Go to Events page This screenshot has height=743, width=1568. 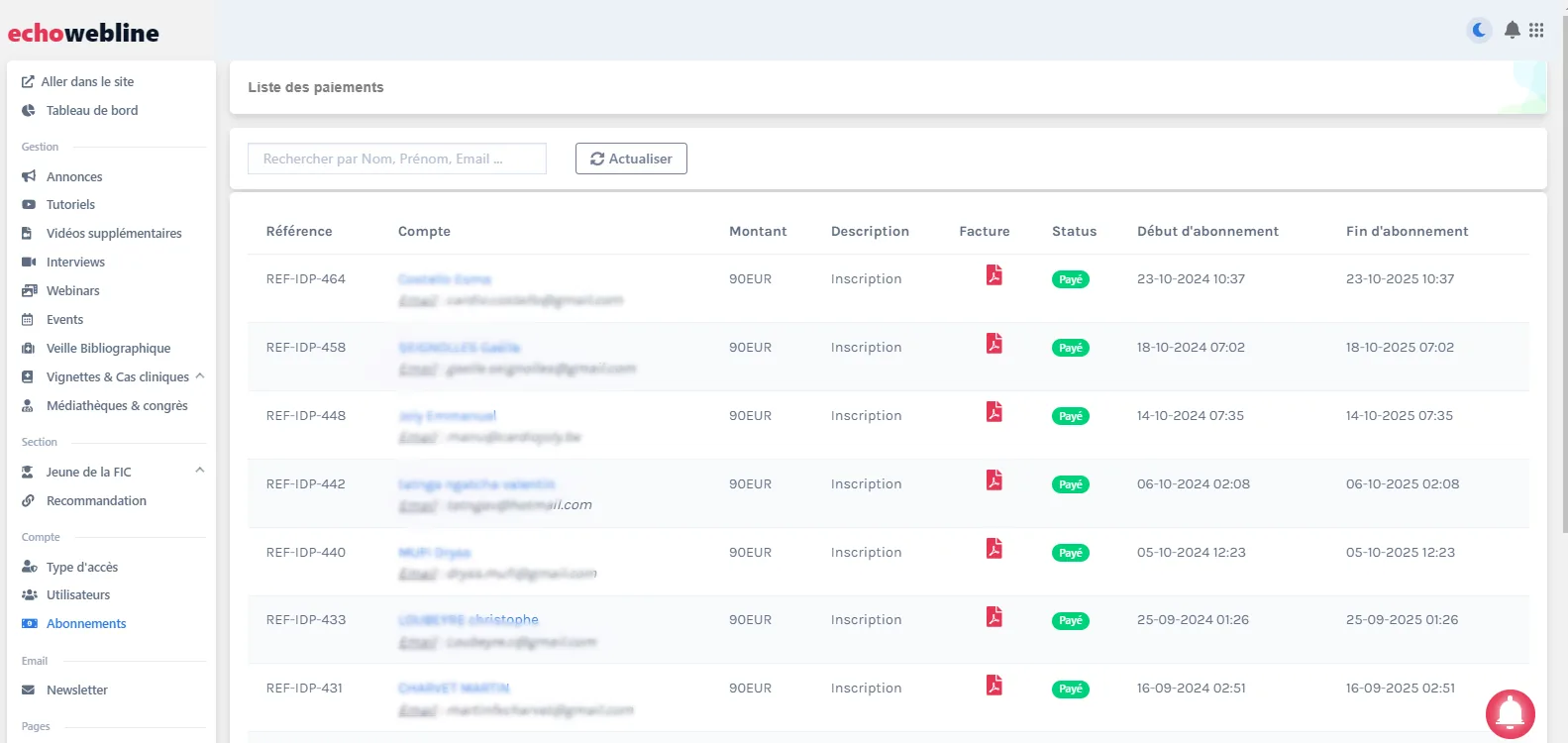[52, 319]
